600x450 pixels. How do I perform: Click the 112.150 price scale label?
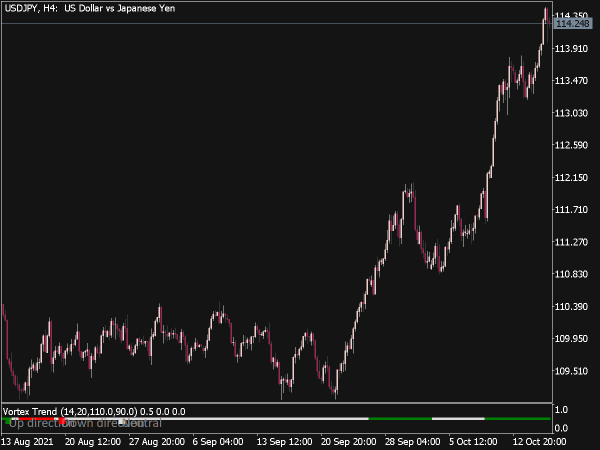click(571, 178)
